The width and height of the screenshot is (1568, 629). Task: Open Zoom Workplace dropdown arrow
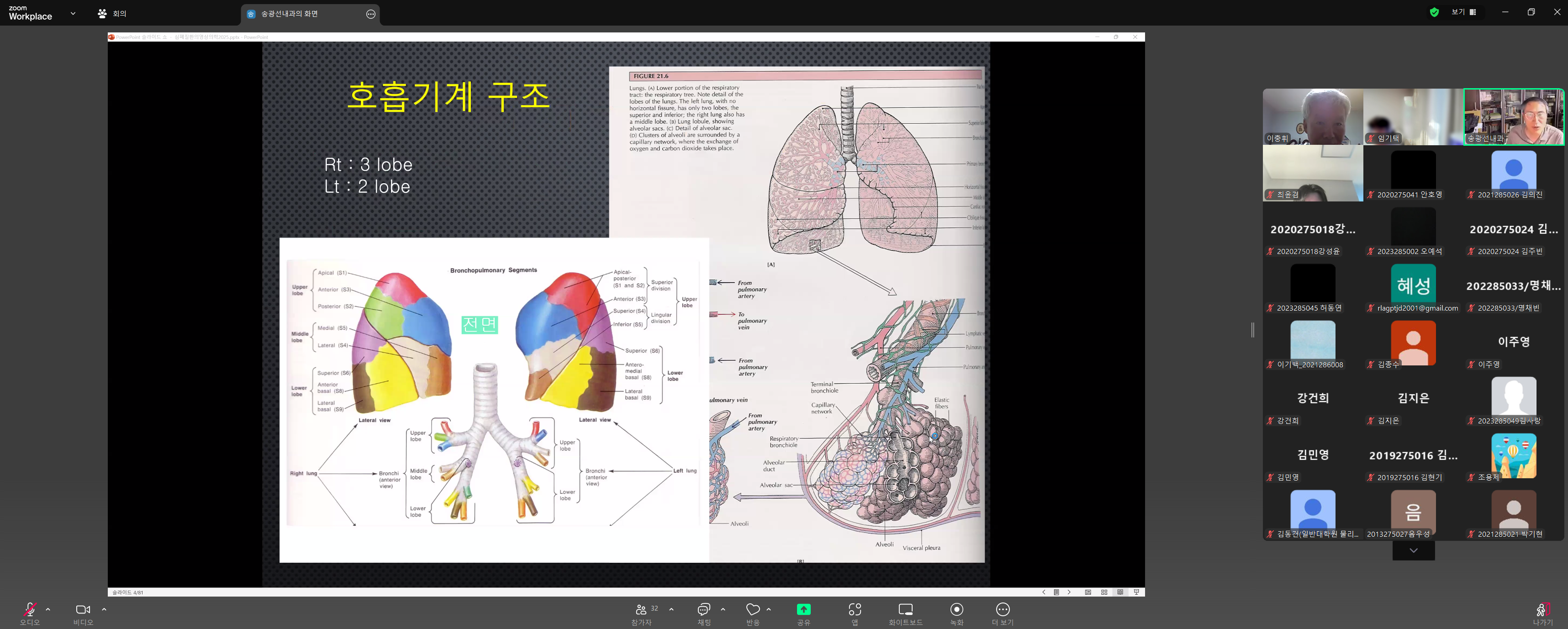pyautogui.click(x=73, y=13)
